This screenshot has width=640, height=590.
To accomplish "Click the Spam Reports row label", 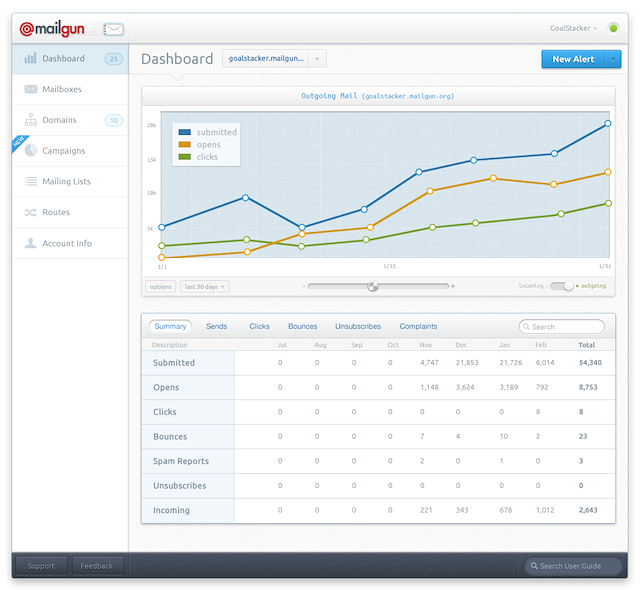I will 181,461.
